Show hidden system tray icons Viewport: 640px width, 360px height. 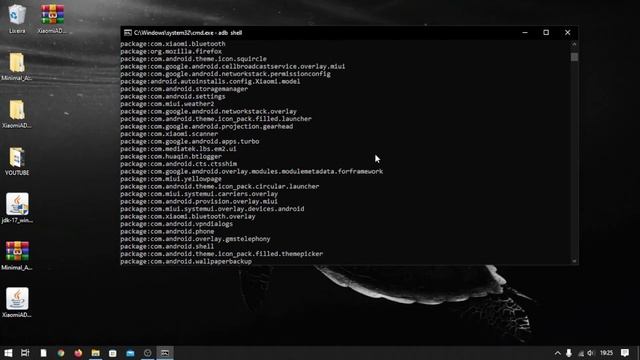[x=558, y=353]
